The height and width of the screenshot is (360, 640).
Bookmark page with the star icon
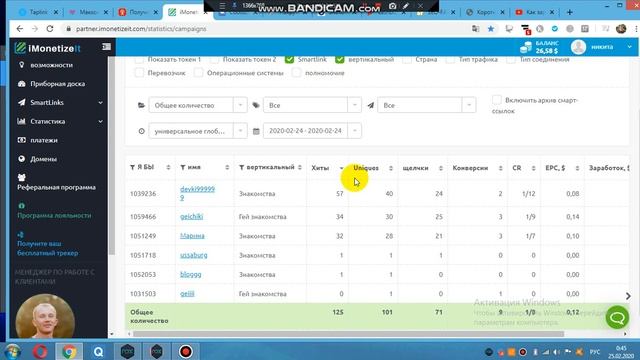coord(491,29)
